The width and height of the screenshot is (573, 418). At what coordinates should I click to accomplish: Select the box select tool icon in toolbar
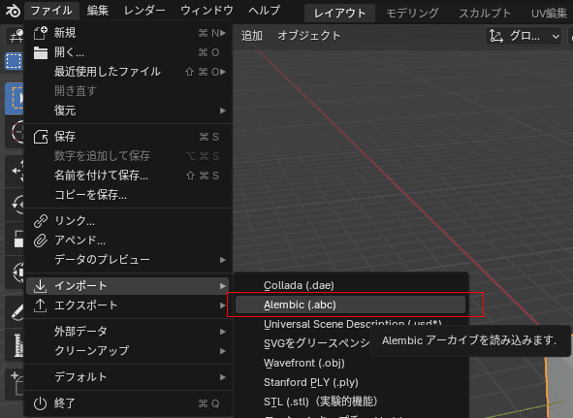tap(15, 99)
